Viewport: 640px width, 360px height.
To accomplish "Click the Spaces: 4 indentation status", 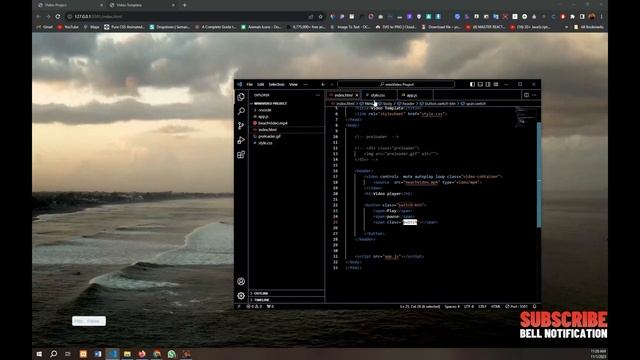I will pyautogui.click(x=452, y=306).
